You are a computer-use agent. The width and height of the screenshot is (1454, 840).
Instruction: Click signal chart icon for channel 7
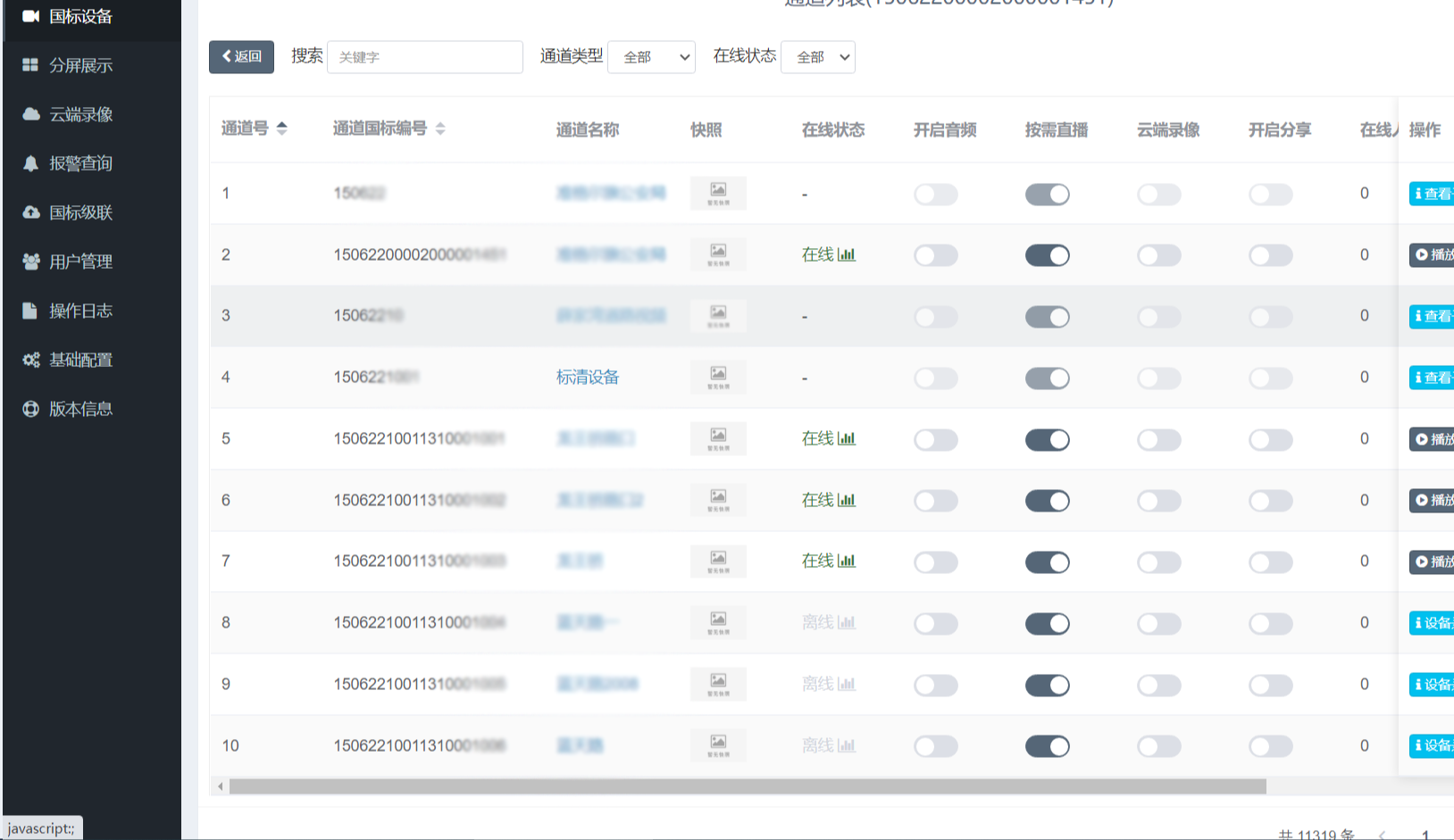(x=847, y=561)
